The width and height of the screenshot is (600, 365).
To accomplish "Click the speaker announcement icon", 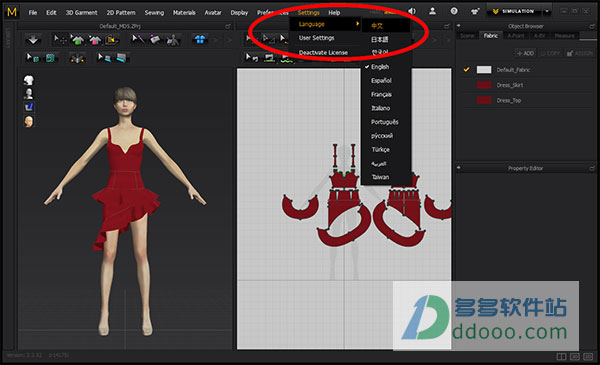I will click(412, 11).
